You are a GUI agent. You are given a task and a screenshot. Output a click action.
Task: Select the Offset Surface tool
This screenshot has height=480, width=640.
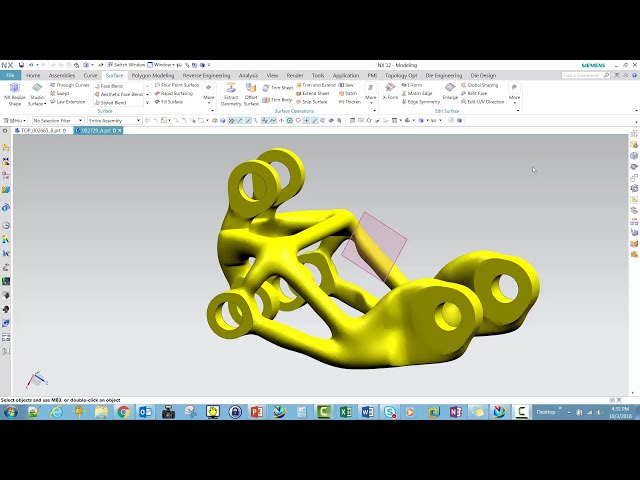pos(251,94)
